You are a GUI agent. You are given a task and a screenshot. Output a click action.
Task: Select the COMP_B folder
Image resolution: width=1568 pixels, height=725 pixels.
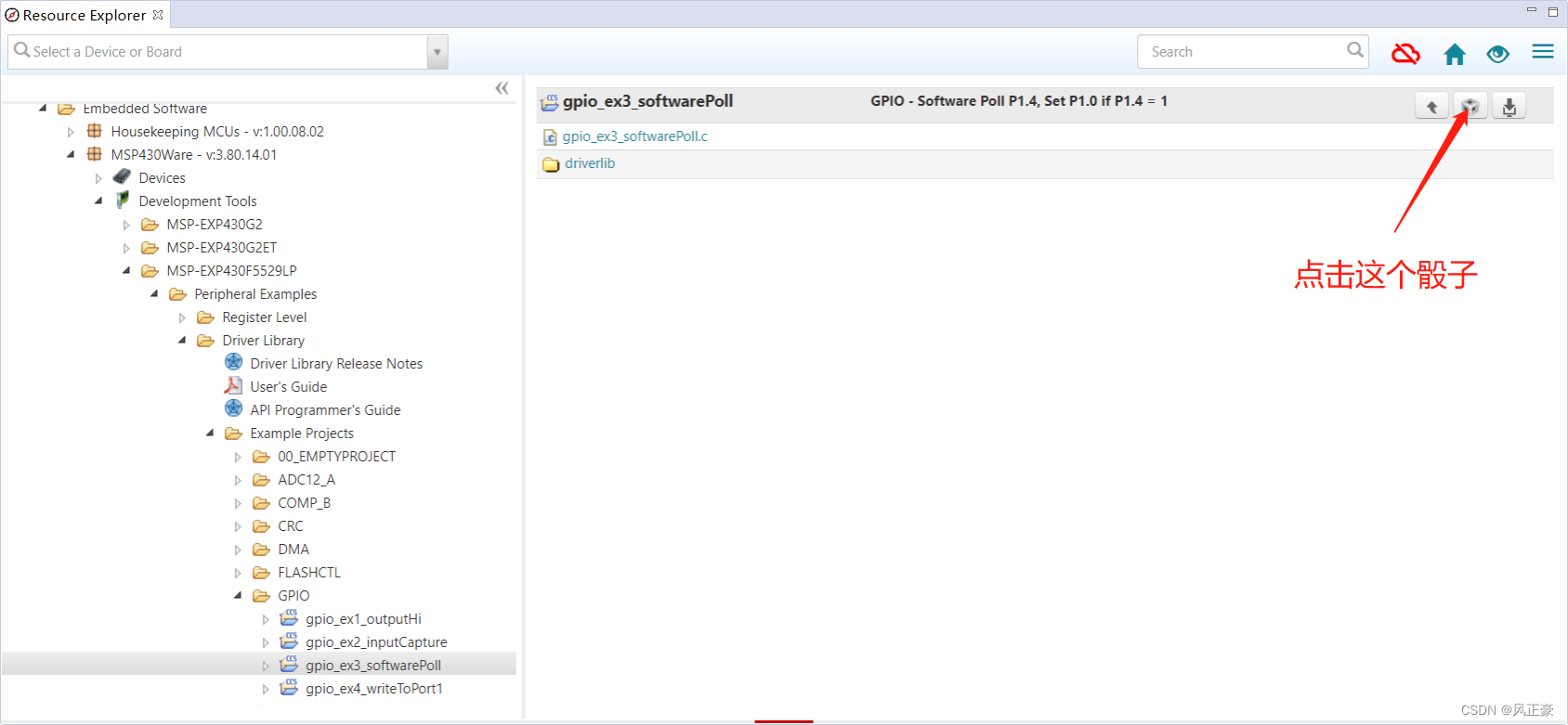304,503
